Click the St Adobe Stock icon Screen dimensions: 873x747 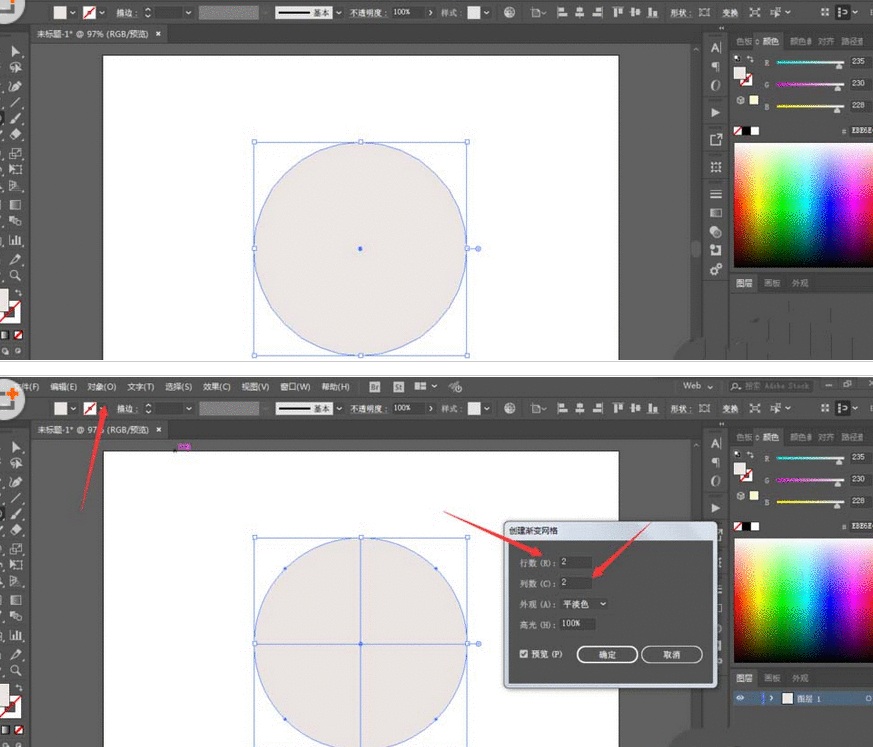398,387
